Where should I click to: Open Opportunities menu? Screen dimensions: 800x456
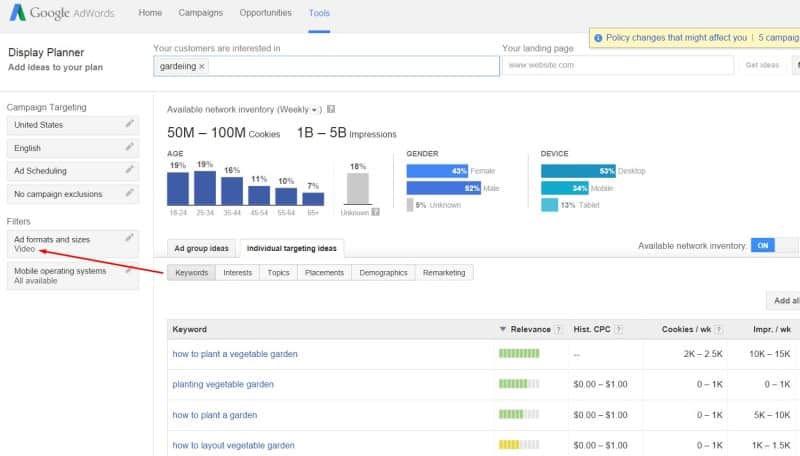[265, 13]
